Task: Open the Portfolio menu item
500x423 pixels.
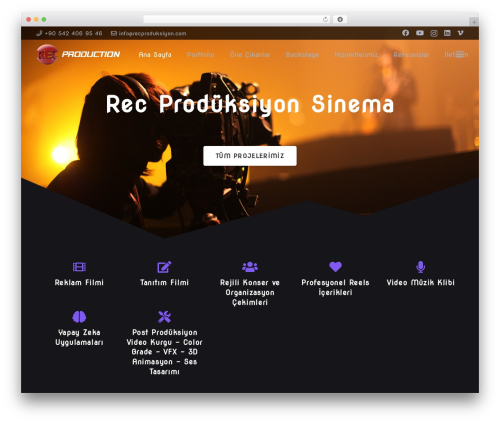Action: (x=201, y=55)
